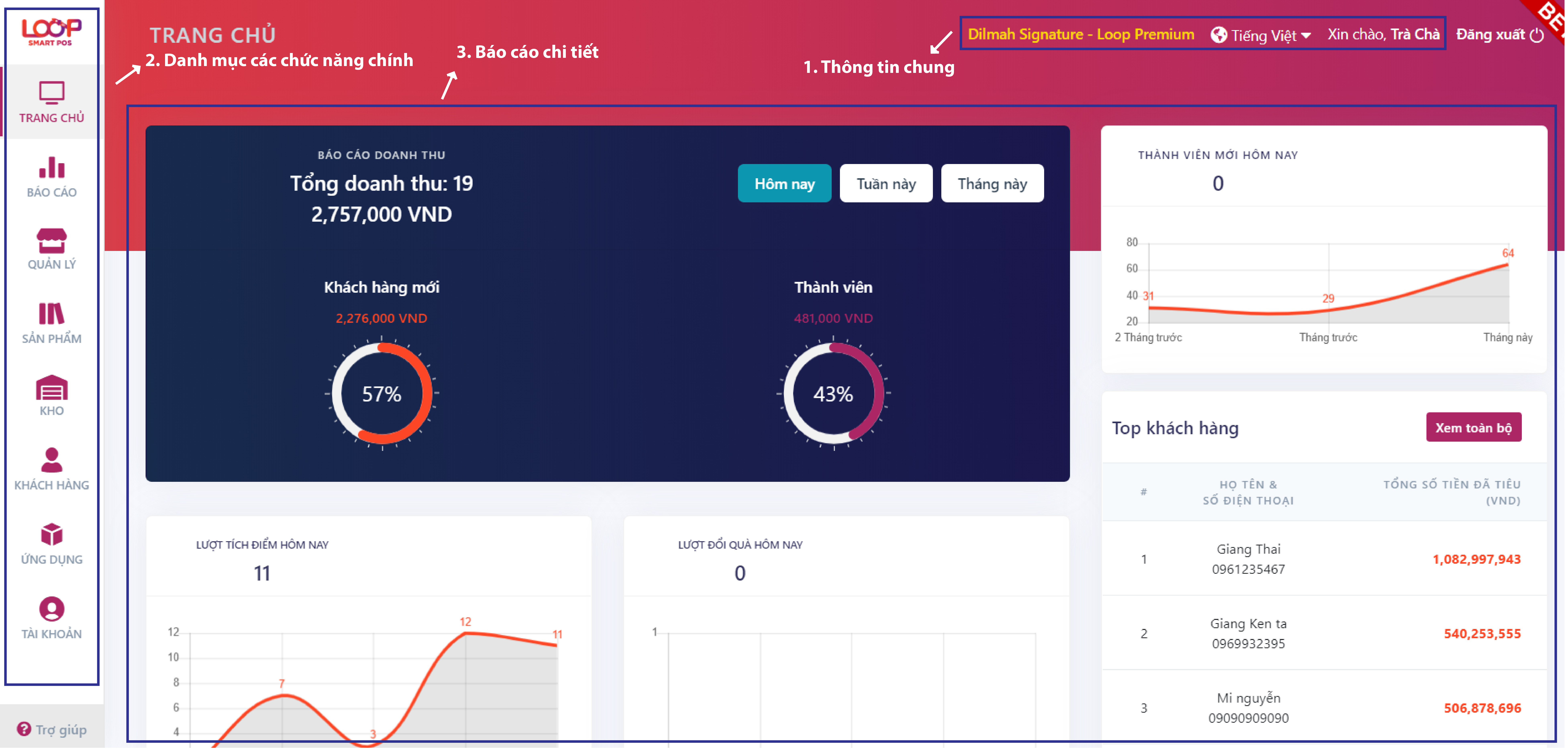Screen dimensions: 1568x752
Task: Click the Lượt đổi quà hôm nay label
Action: pyautogui.click(x=740, y=545)
